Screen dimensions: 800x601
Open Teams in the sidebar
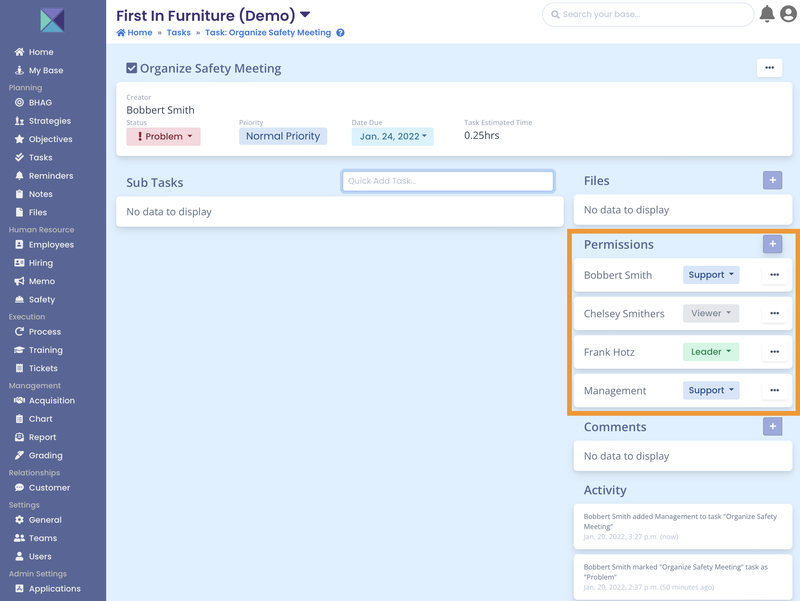pos(43,538)
